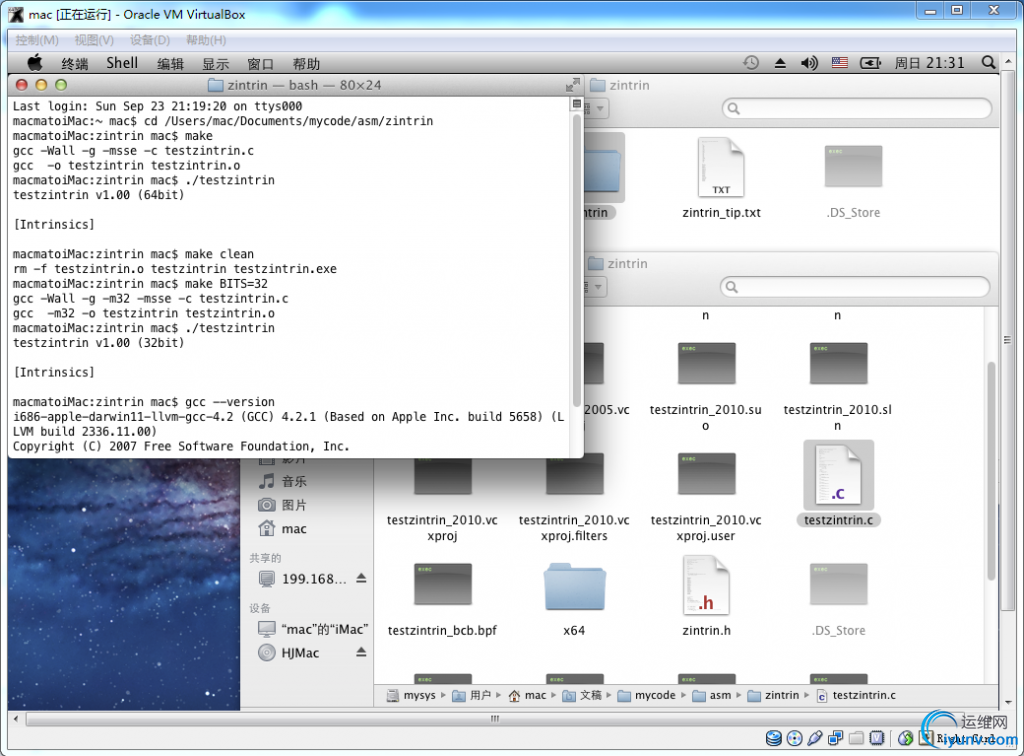Click the optical disc icon in VirtualBox status bar
Screen dimensions: 1024x756
pyautogui.click(x=794, y=738)
